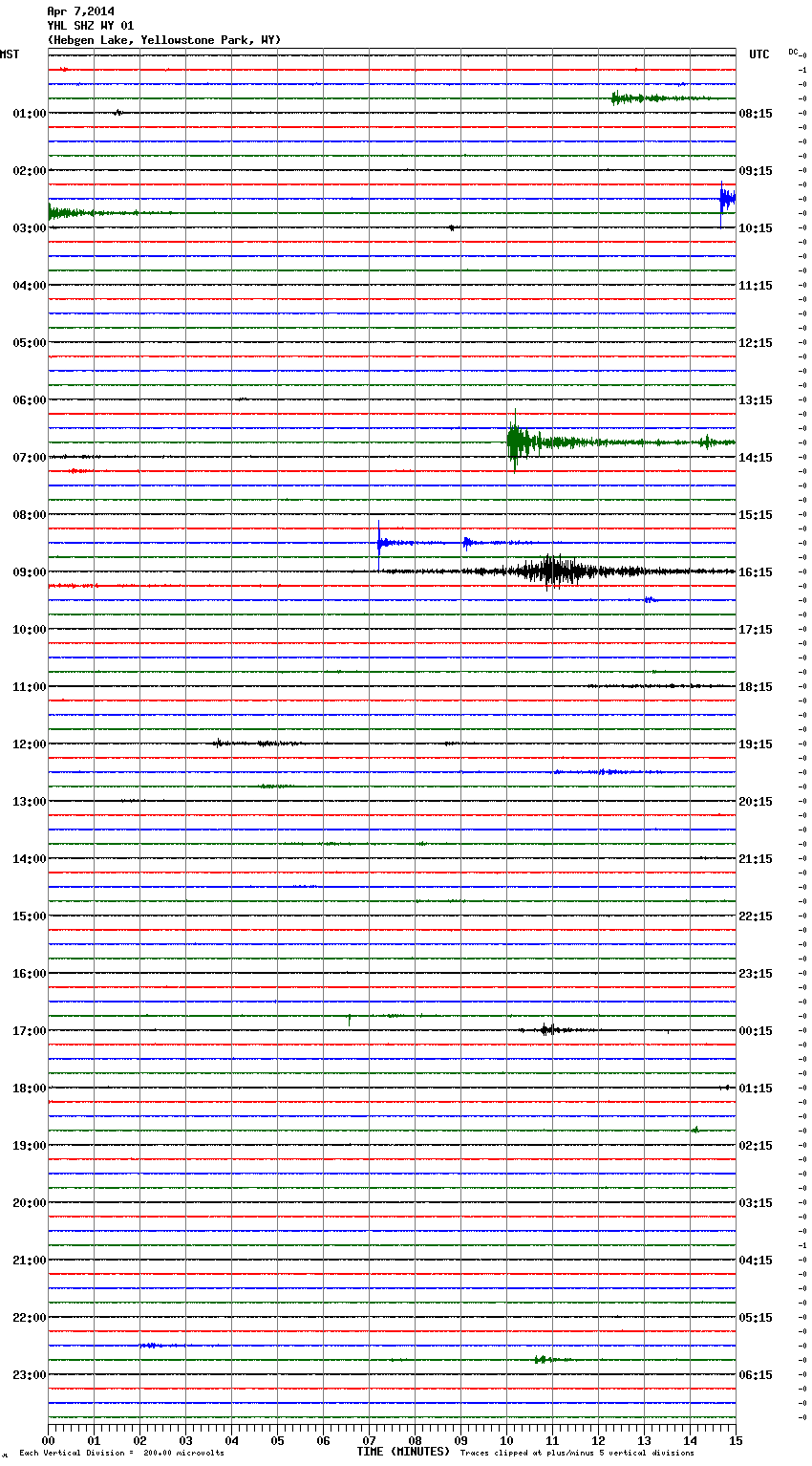Click the "08:15" UTC time label
Screen dimensions: 812x1466
point(756,114)
